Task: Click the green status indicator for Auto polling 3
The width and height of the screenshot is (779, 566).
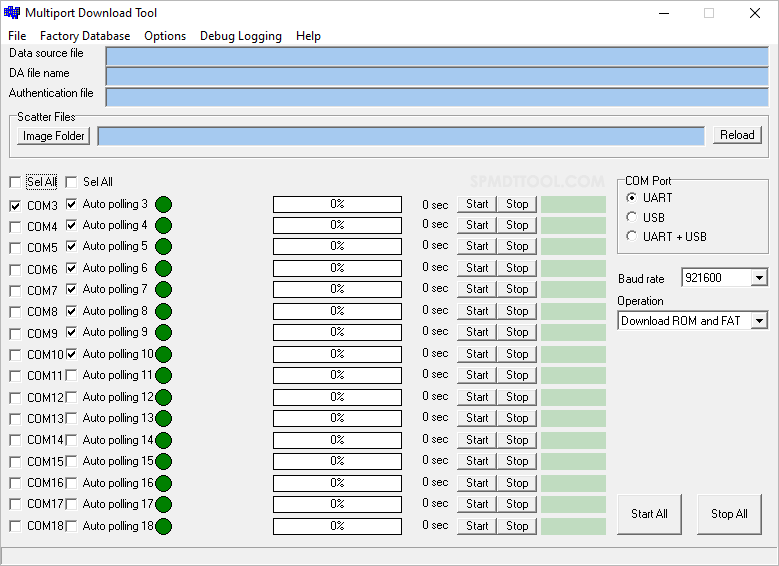Action: (x=163, y=204)
